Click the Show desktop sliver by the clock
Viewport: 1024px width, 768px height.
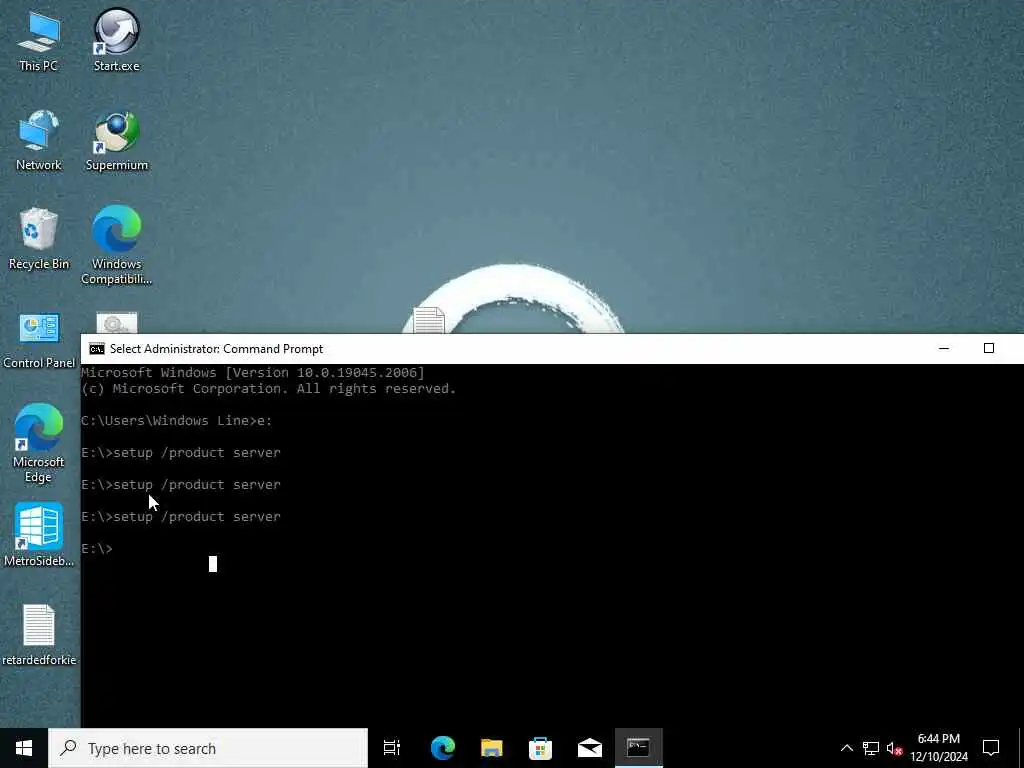(x=1021, y=748)
